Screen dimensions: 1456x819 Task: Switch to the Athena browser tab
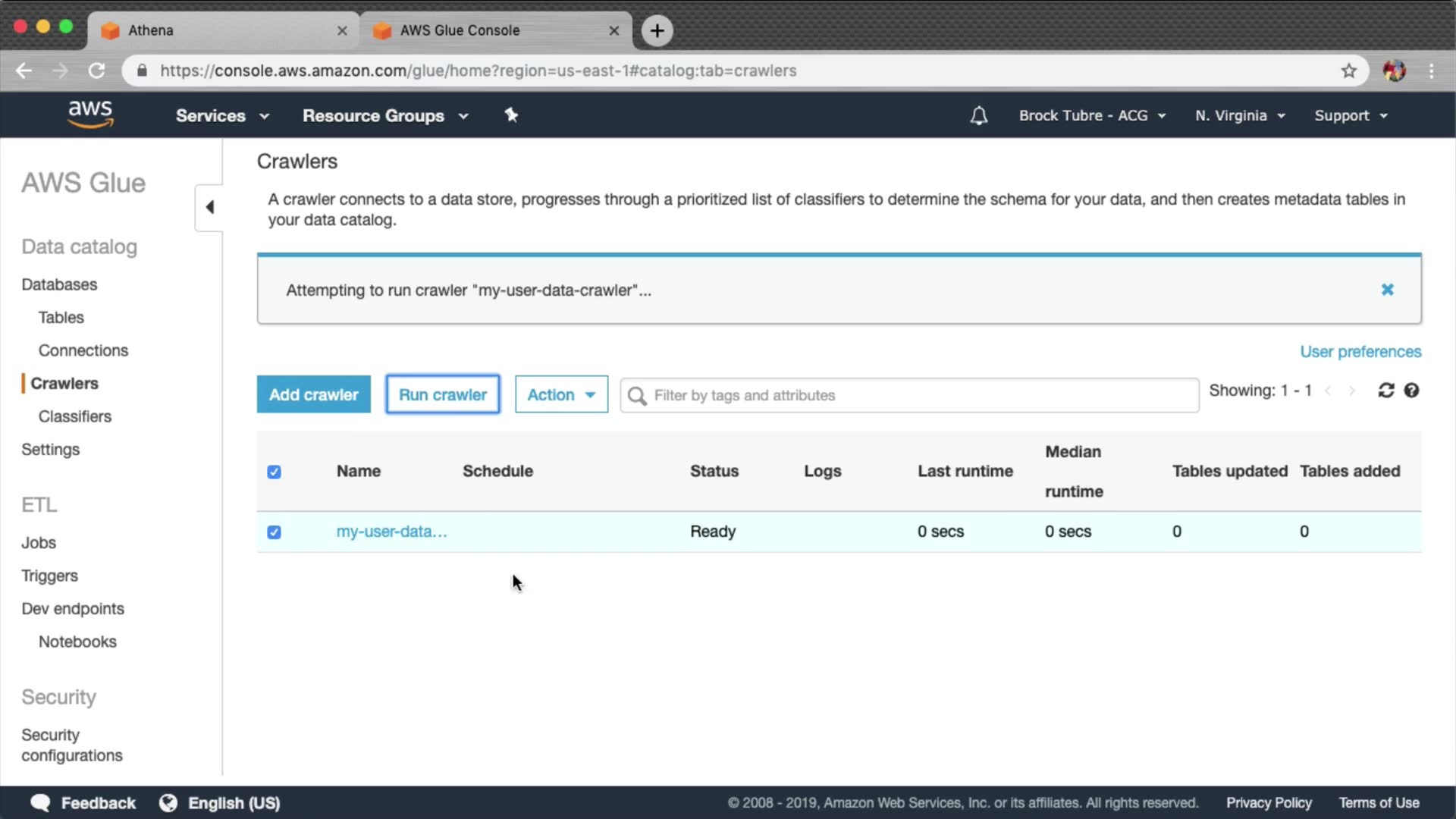point(220,30)
